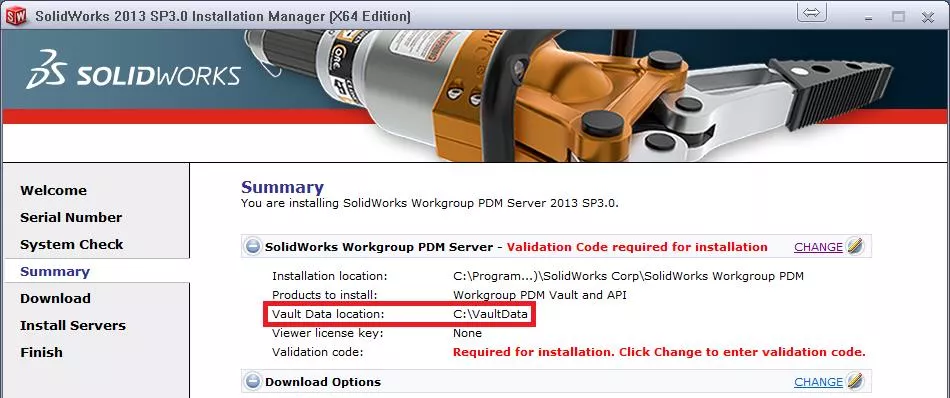Collapse the Download Options section
950x398 pixels.
coord(252,382)
